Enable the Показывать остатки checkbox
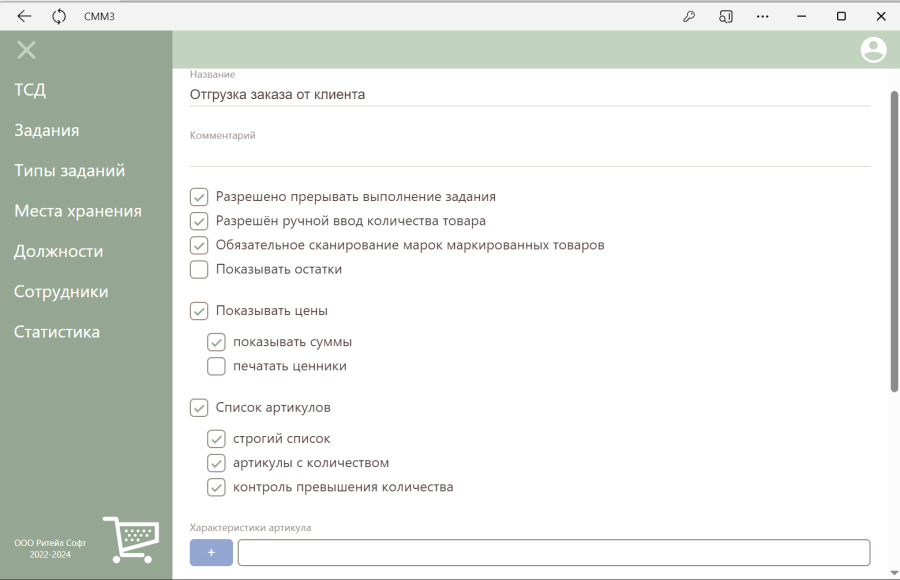Image resolution: width=900 pixels, height=580 pixels. pos(199,269)
